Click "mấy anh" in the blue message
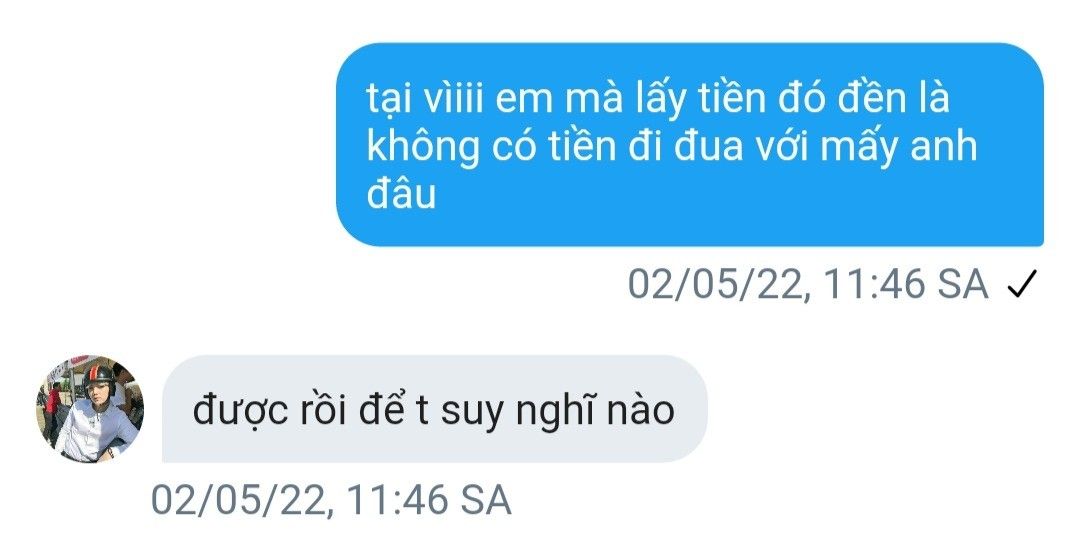This screenshot has height=533, width=1080. pos(897,147)
